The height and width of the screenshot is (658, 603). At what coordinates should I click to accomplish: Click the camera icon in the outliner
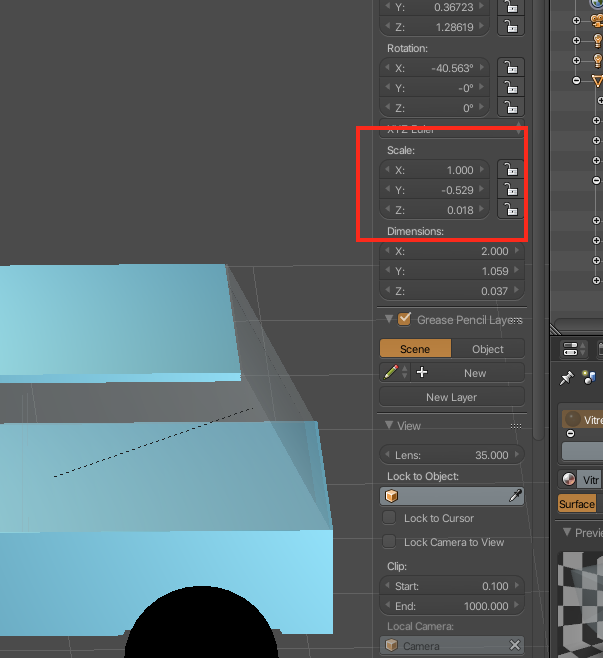597,20
